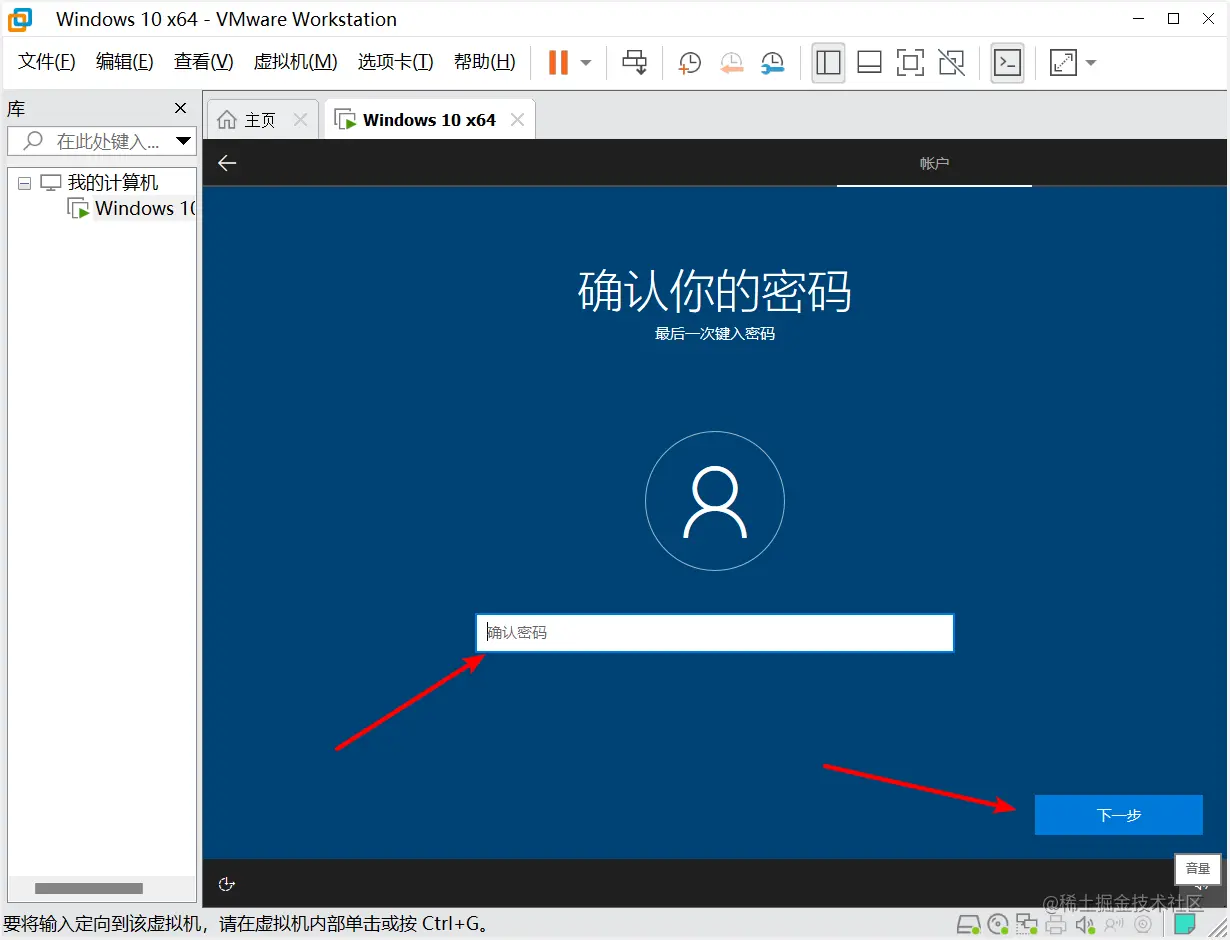Open the 虚拟机(M) menu
1230x940 pixels.
coord(295,62)
